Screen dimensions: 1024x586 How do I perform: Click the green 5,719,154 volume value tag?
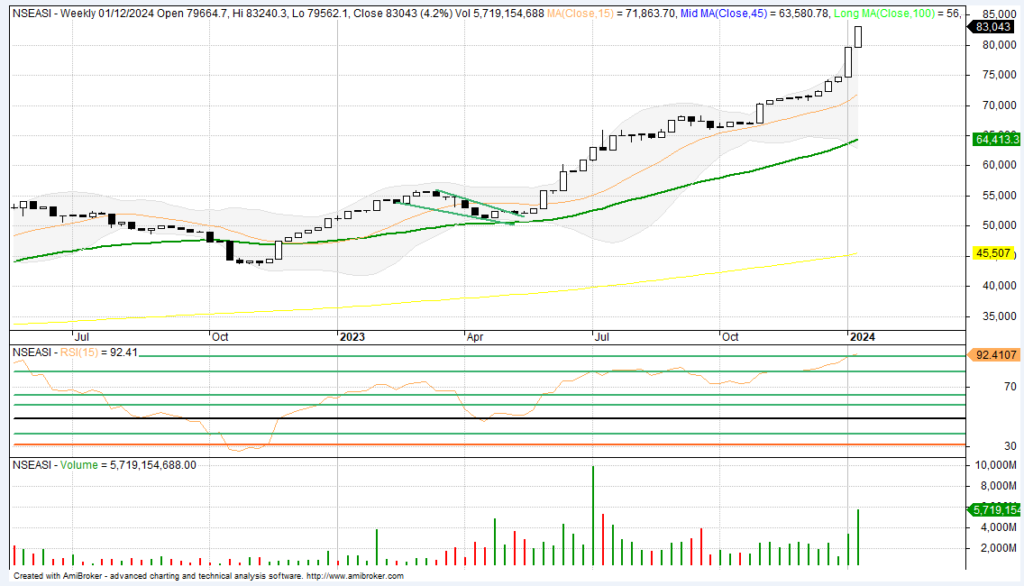(x=994, y=510)
